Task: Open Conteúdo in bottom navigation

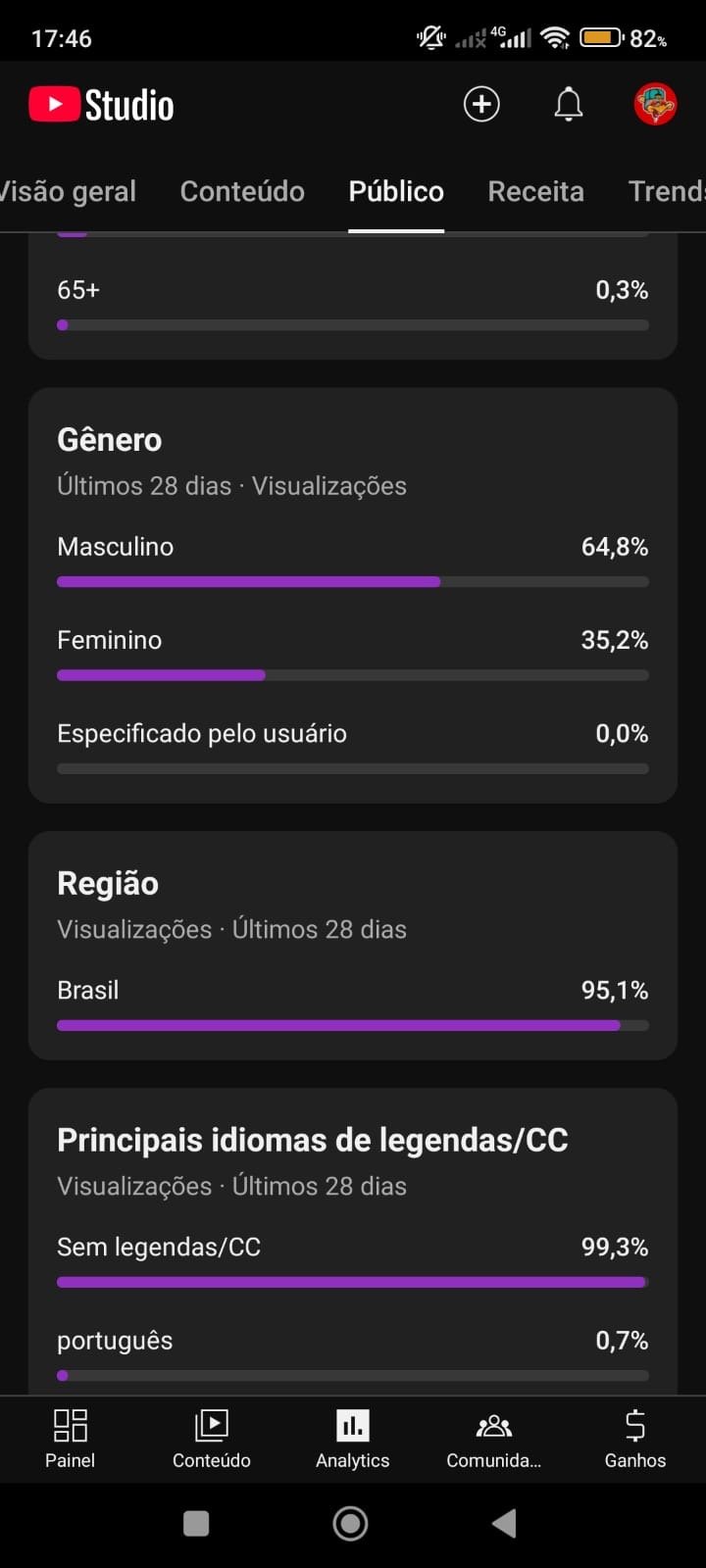Action: (212, 1438)
